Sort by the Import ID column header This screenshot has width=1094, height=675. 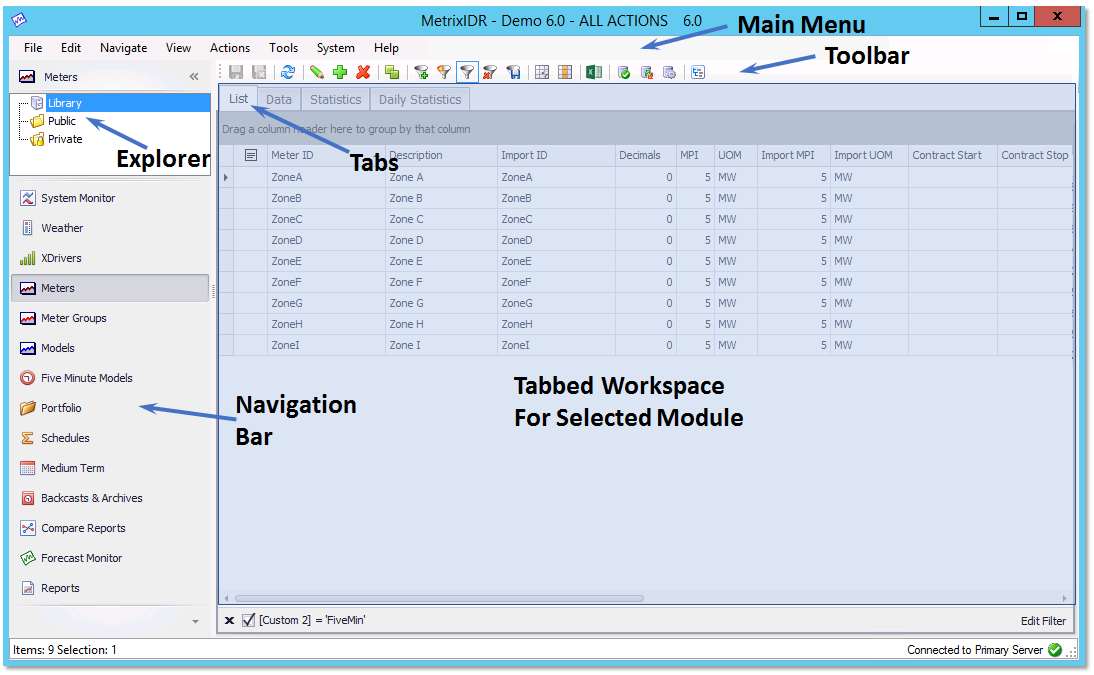tap(556, 156)
